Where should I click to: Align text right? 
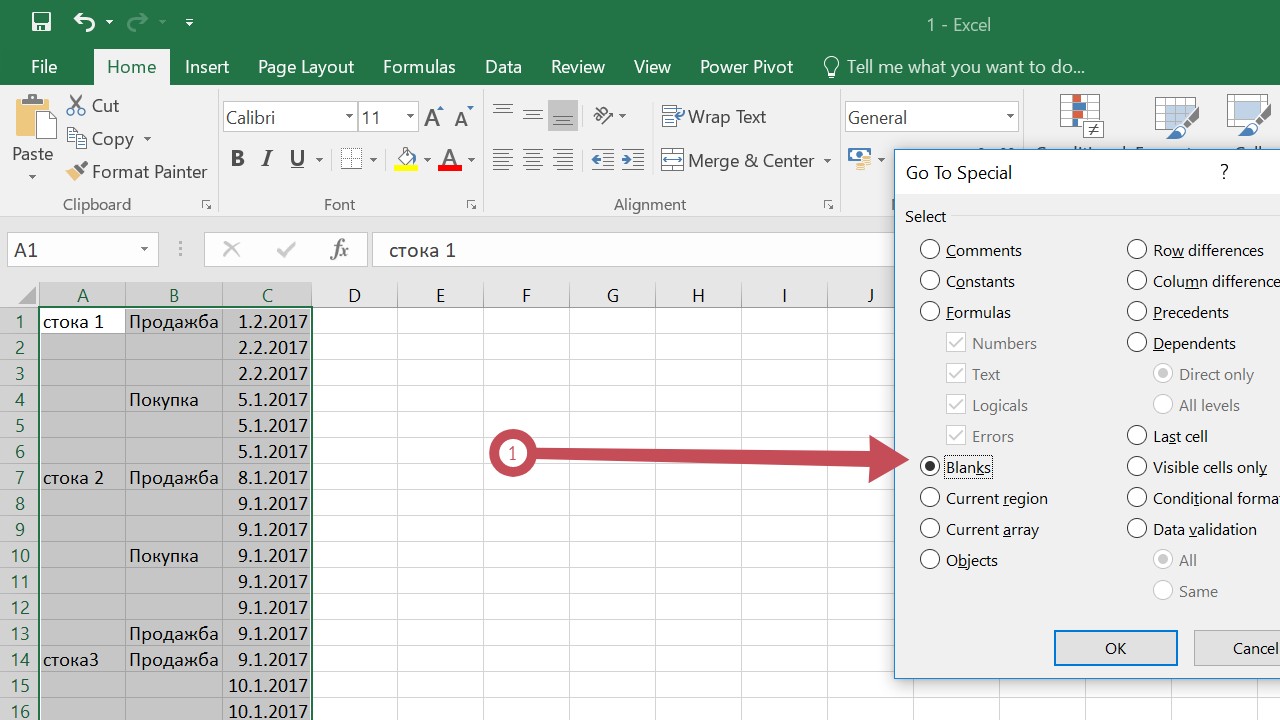point(563,159)
